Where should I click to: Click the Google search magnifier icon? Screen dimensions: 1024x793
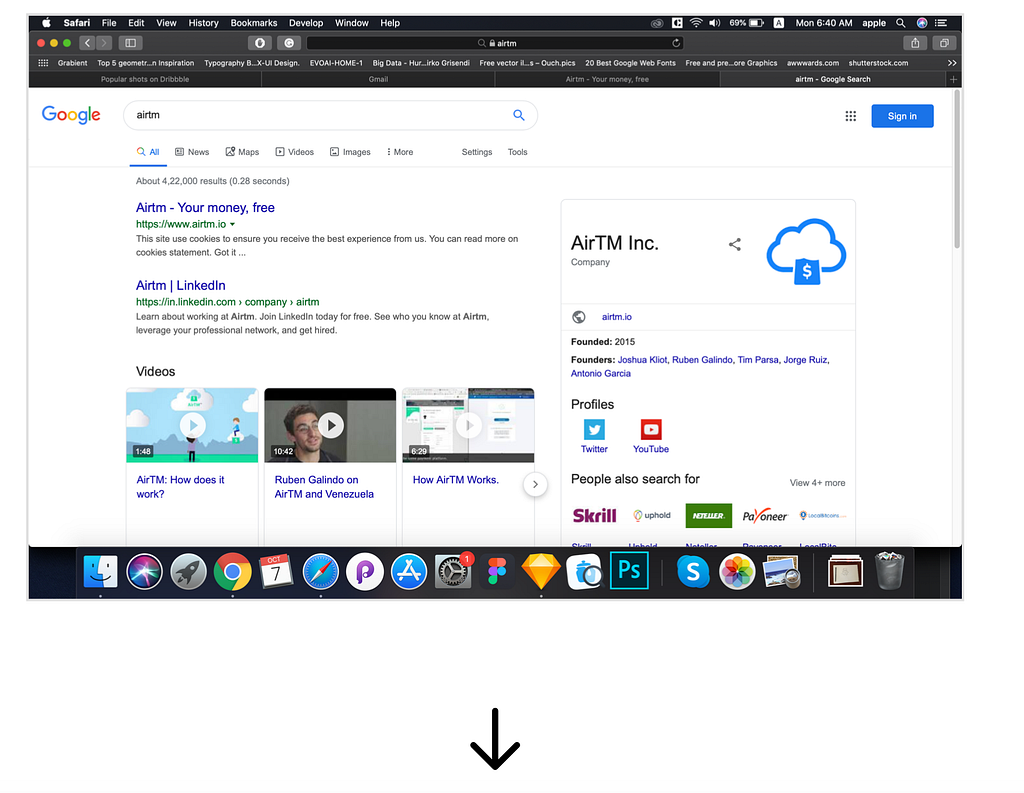click(x=519, y=115)
